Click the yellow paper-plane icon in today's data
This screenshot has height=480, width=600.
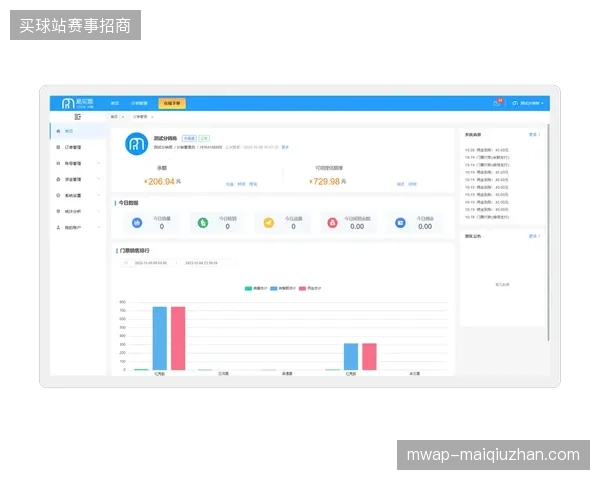pos(269,222)
